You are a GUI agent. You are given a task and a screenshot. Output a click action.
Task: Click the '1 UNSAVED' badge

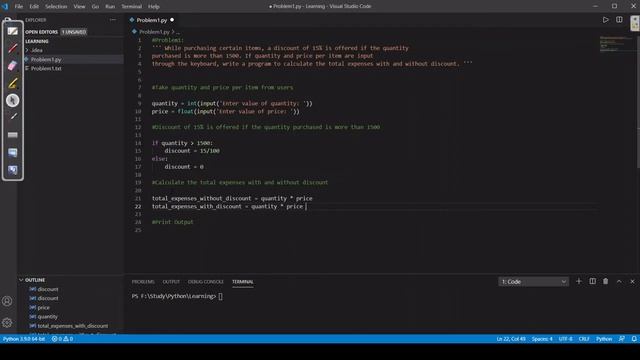[74, 32]
